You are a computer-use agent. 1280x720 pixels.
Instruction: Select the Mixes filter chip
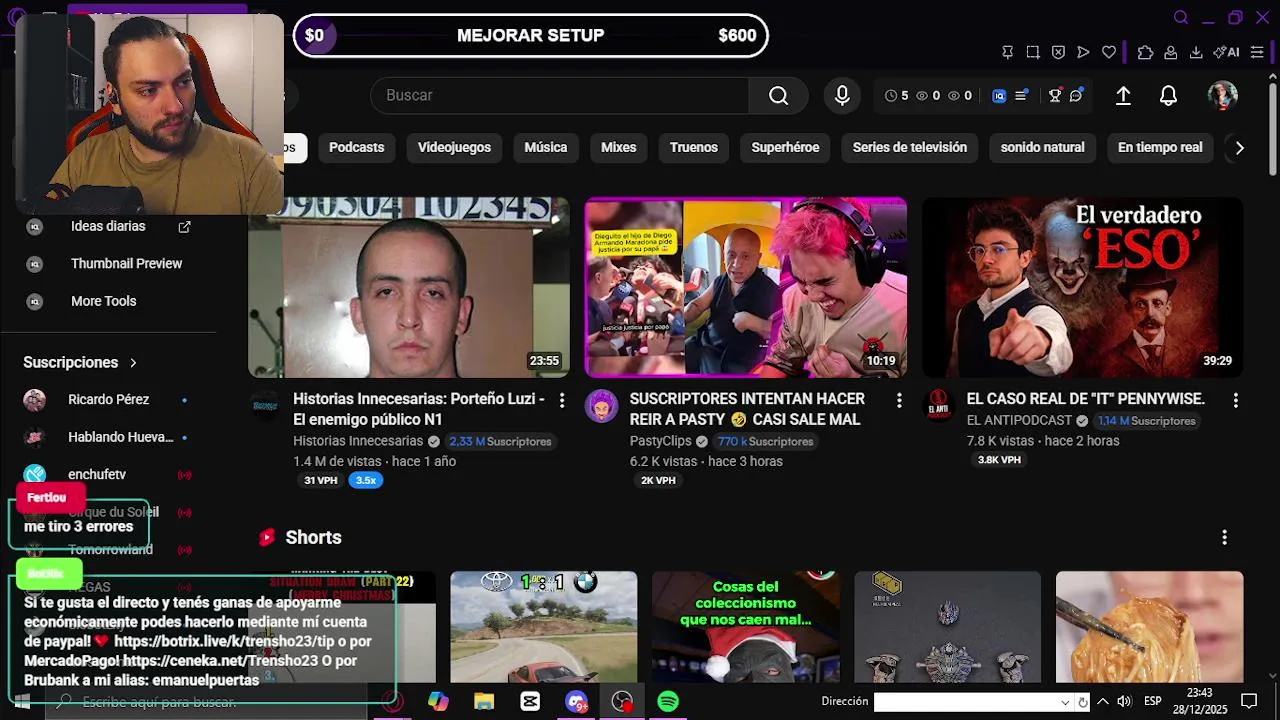pyautogui.click(x=618, y=147)
